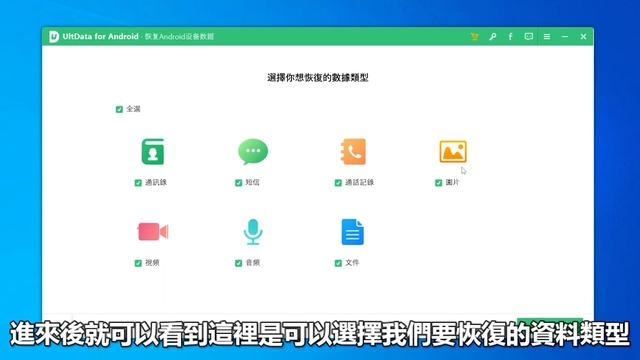640x360 pixels.
Task: Open the Facebook icon in title bar
Action: [x=510, y=36]
